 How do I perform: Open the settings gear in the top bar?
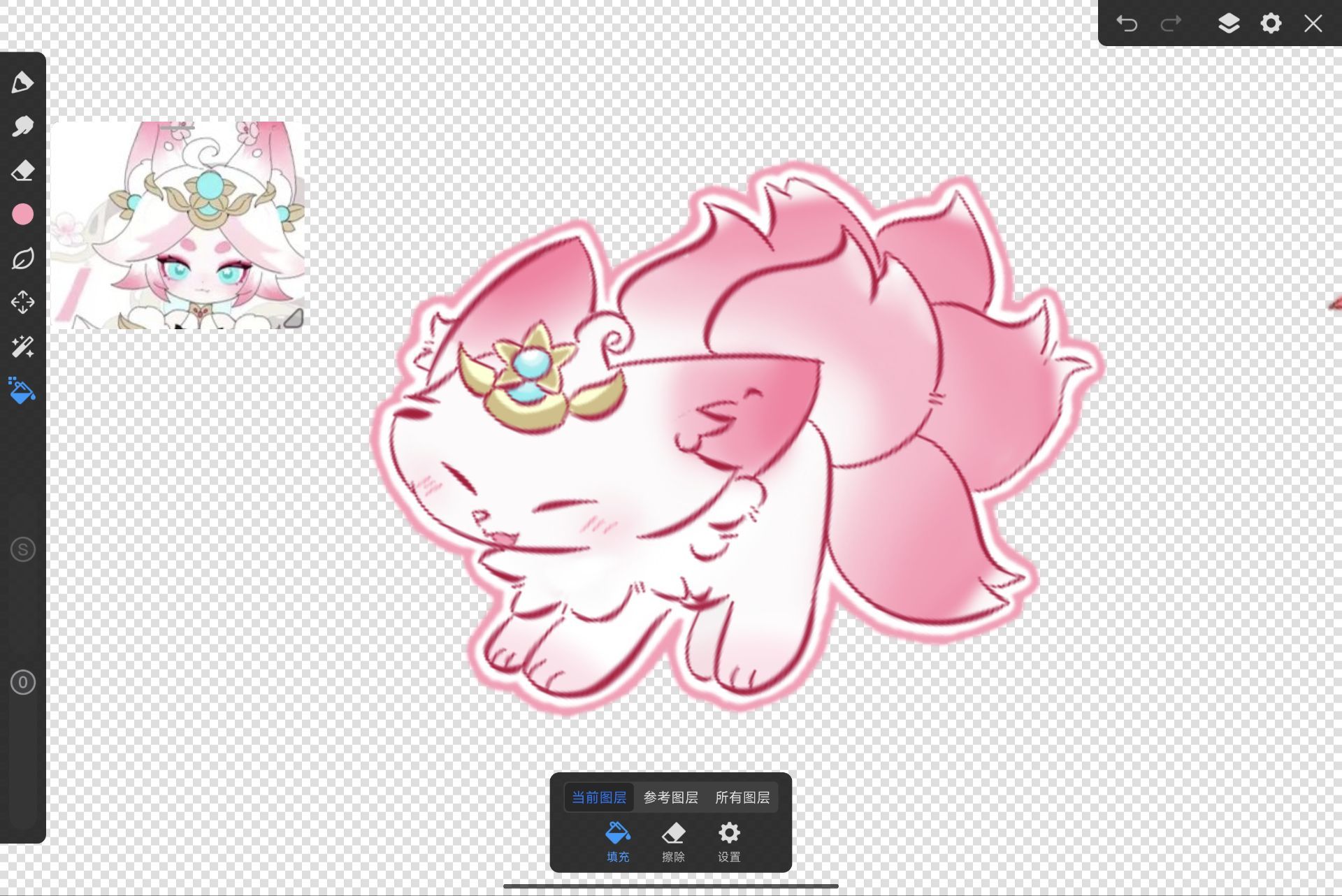click(x=1271, y=24)
